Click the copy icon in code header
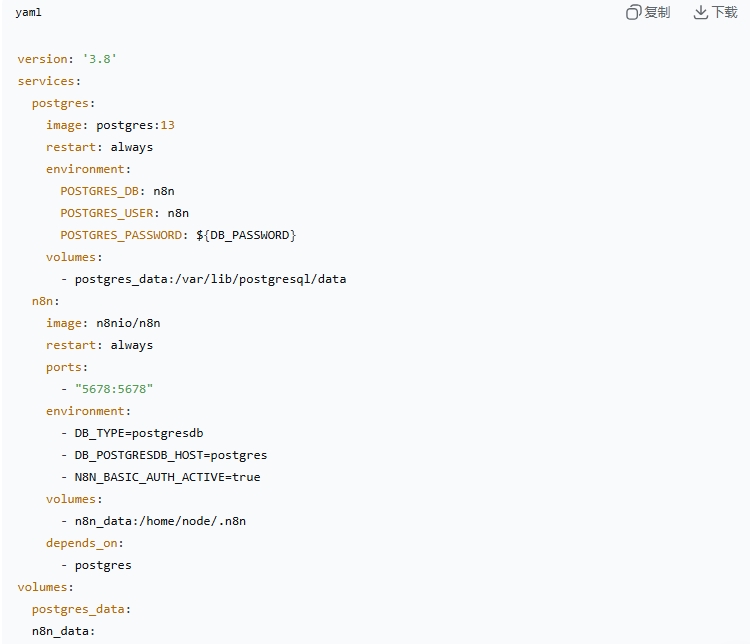 (x=633, y=12)
